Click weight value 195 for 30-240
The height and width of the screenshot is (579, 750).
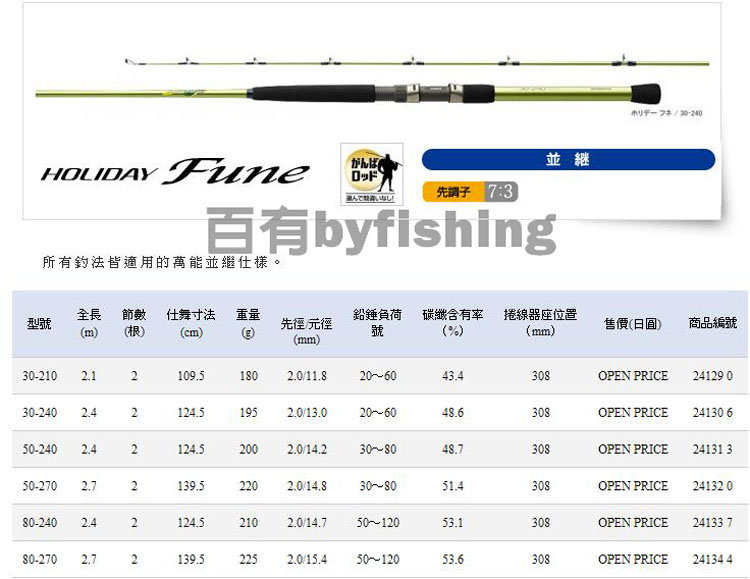point(248,412)
